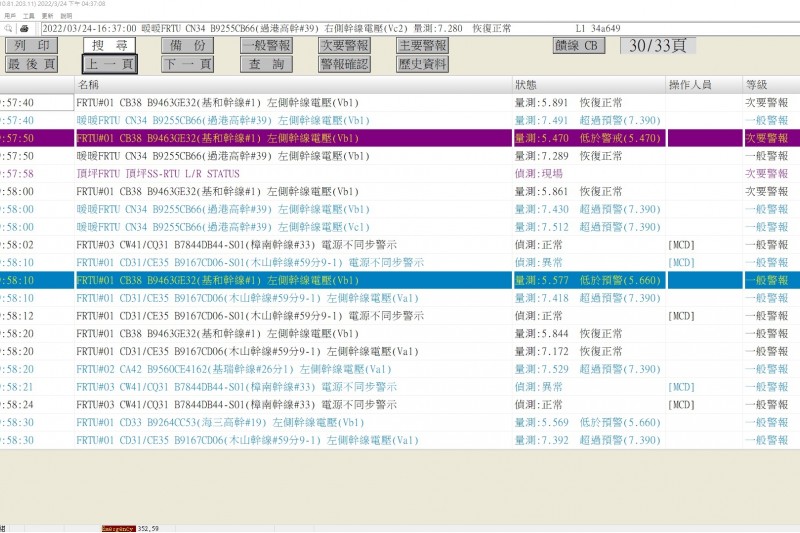Screen dimensions: 800x533
Task: Go to 最後頁 (last page)
Action: pyautogui.click(x=31, y=65)
